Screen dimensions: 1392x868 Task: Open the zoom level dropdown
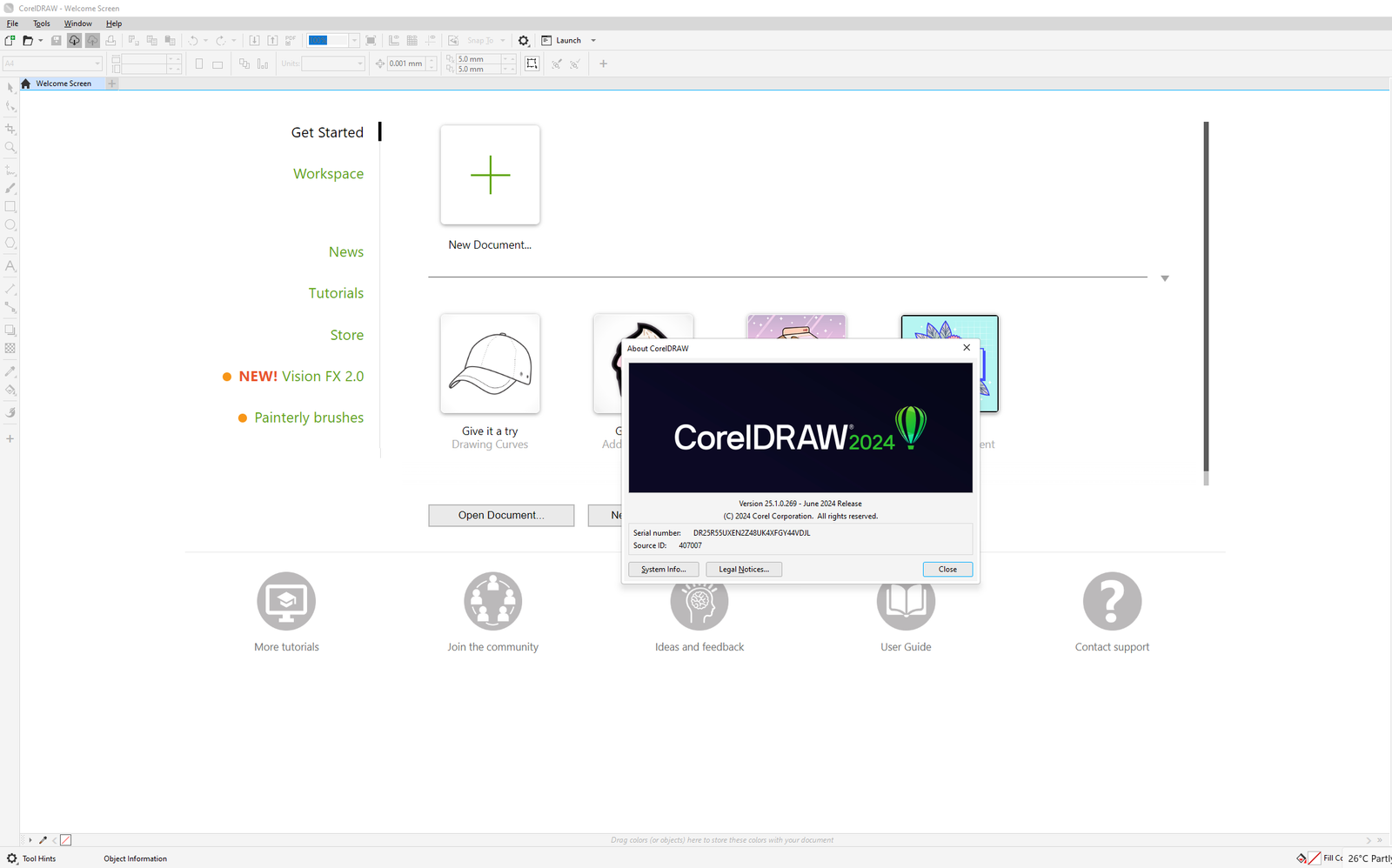click(x=354, y=41)
